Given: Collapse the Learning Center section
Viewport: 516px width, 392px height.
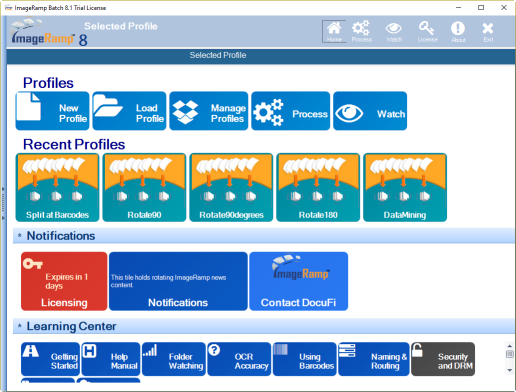Looking at the screenshot, I should tap(20, 326).
